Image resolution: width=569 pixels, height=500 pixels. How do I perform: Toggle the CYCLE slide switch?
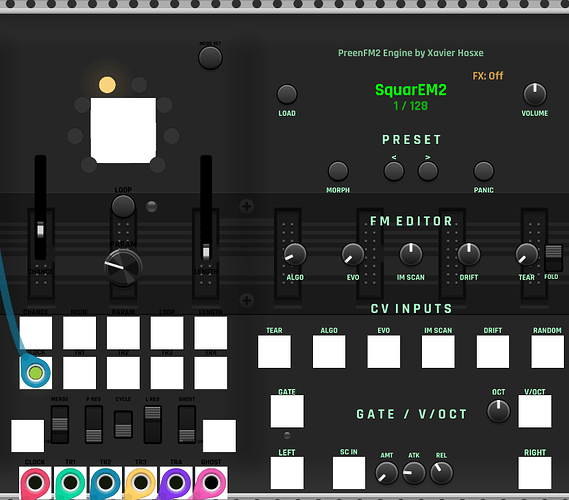pos(123,424)
